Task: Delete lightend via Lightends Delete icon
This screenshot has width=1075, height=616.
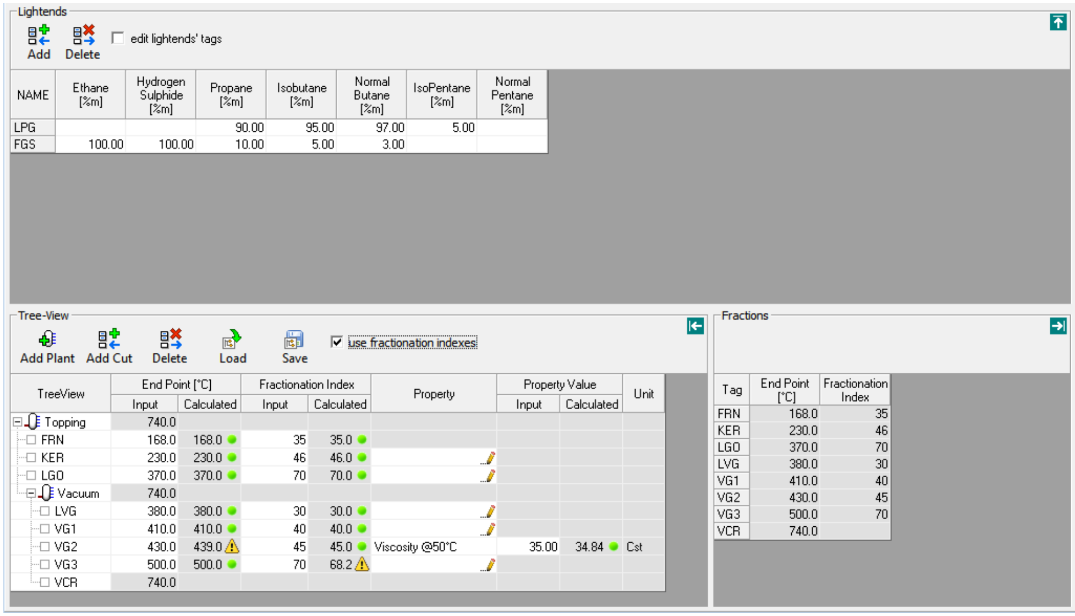Action: pos(83,42)
